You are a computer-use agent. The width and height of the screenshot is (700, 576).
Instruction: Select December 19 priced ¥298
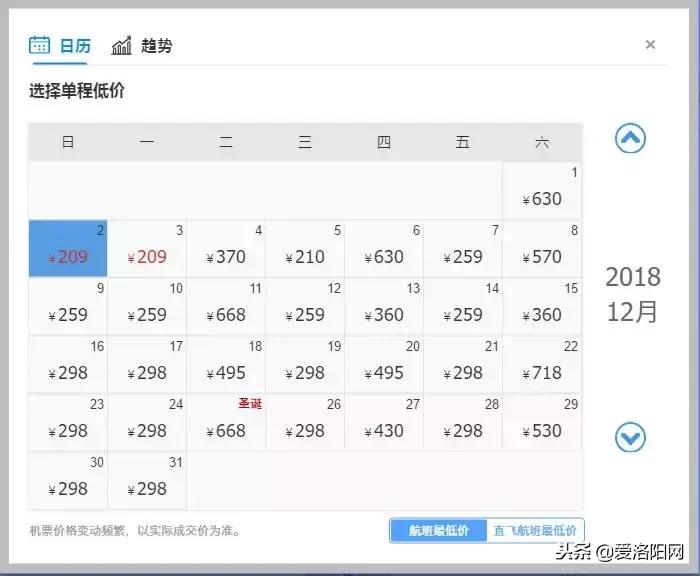[x=305, y=364]
